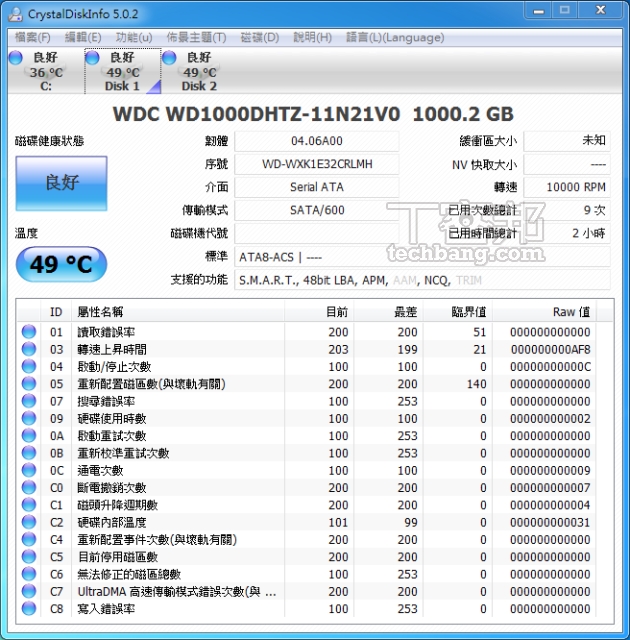
Task: Click the power-on count value 9 次
Action: pos(567,210)
